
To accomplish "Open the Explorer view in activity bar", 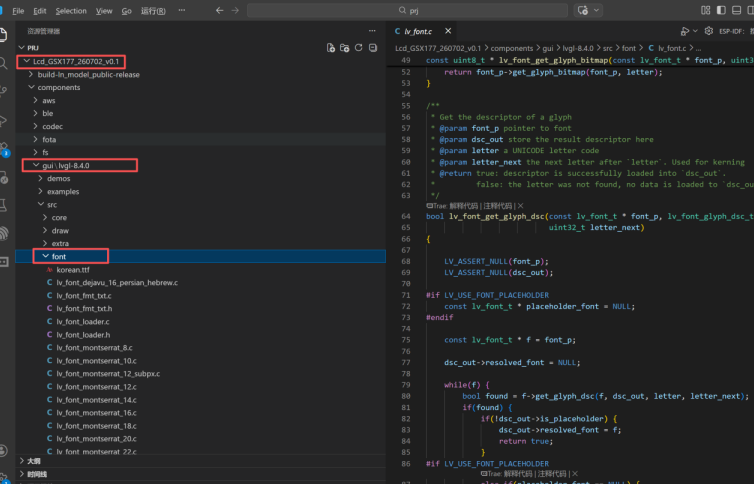I will pos(3,35).
